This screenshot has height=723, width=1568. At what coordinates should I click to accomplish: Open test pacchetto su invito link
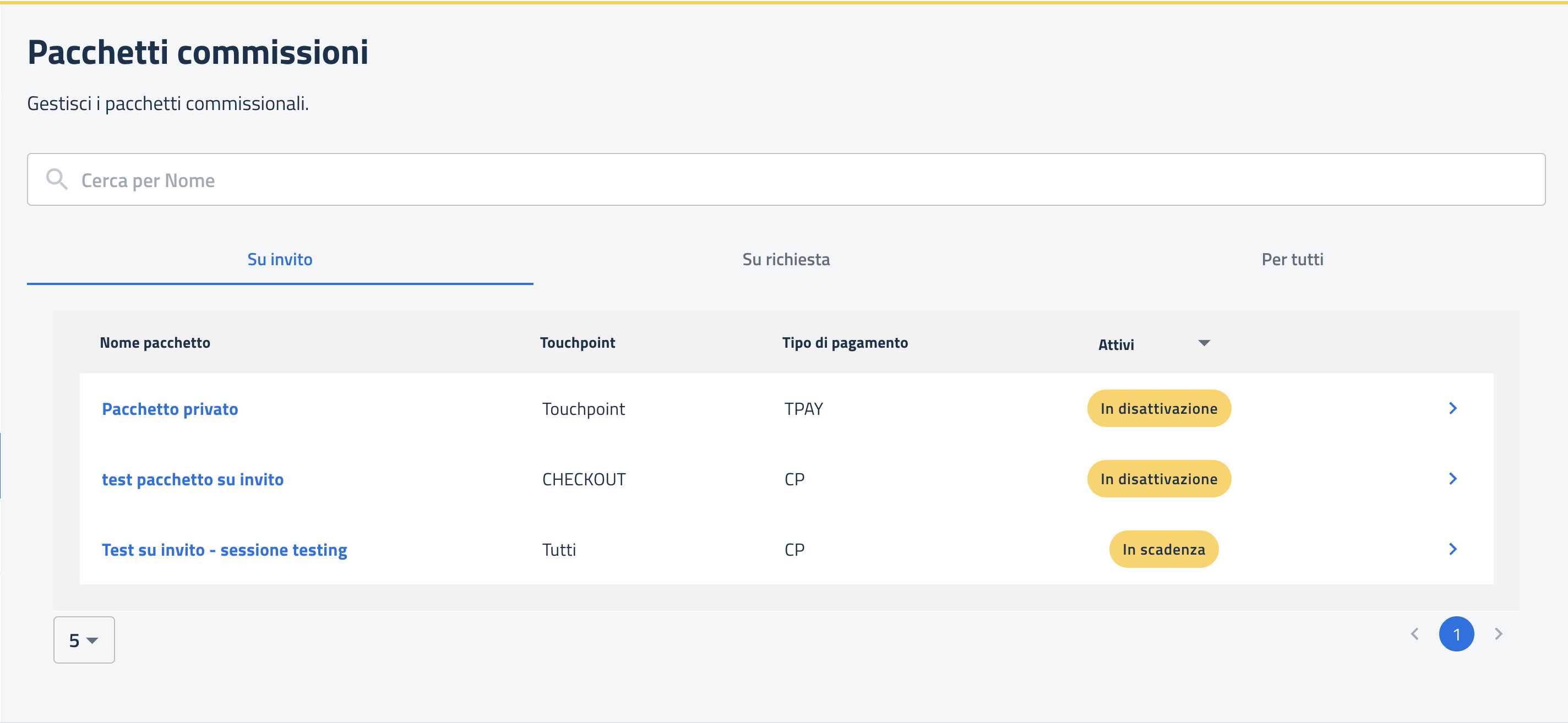point(192,479)
